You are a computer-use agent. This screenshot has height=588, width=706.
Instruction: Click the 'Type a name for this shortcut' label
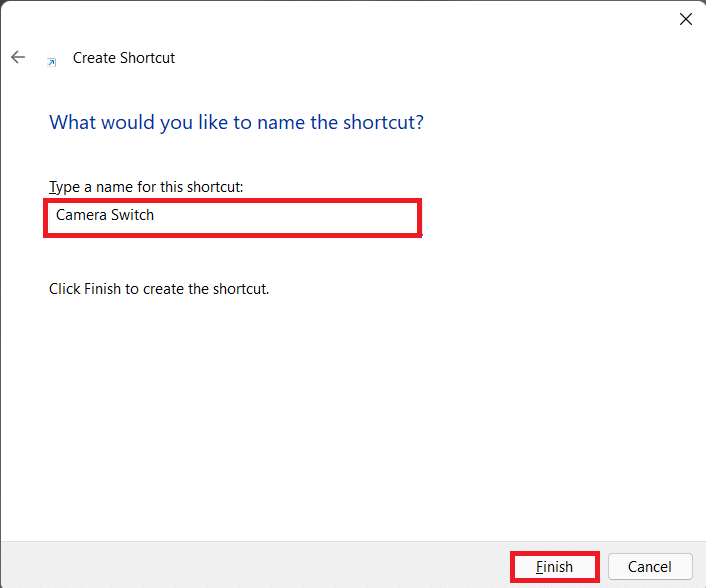click(146, 187)
